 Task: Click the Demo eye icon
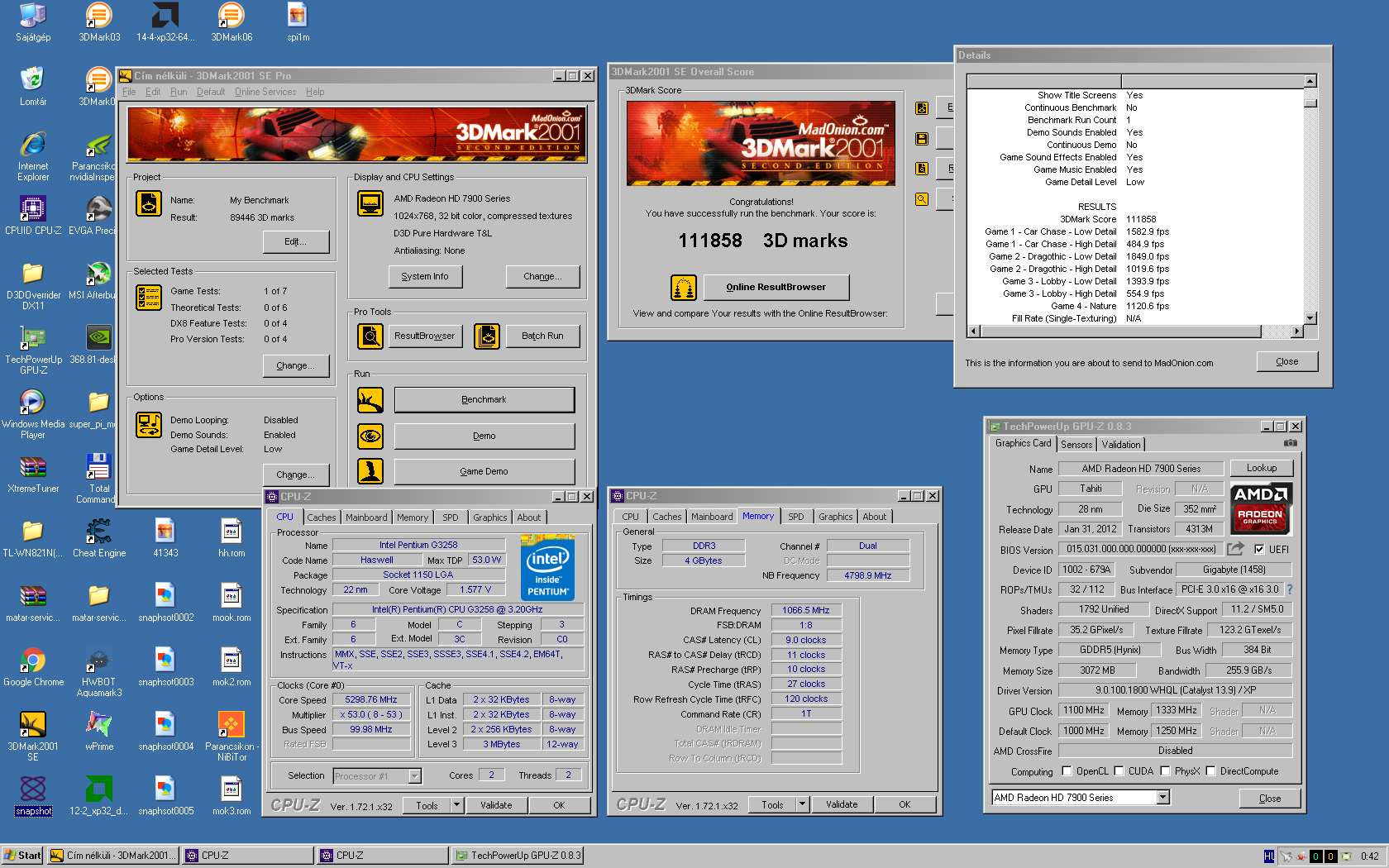point(370,436)
